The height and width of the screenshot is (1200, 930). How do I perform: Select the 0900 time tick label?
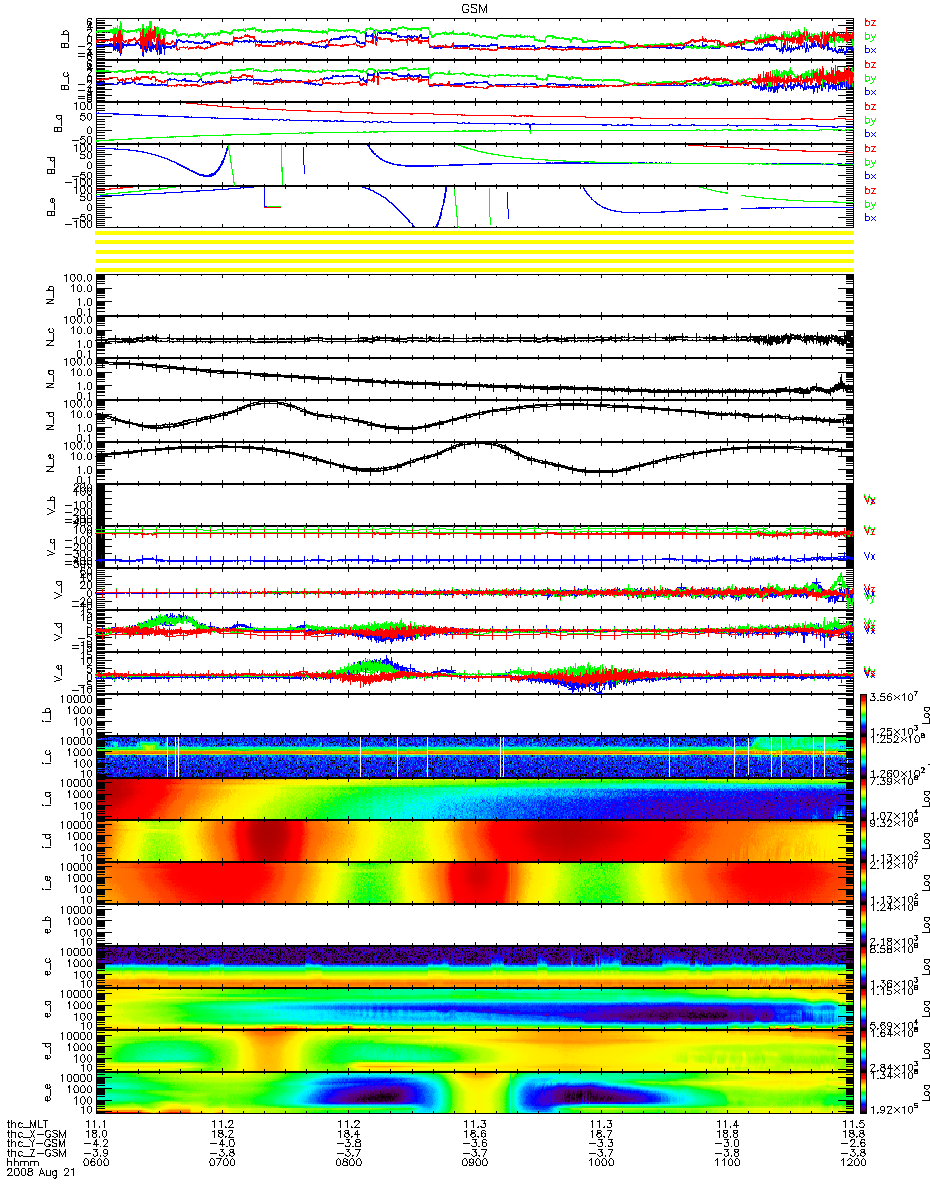coord(474,1164)
